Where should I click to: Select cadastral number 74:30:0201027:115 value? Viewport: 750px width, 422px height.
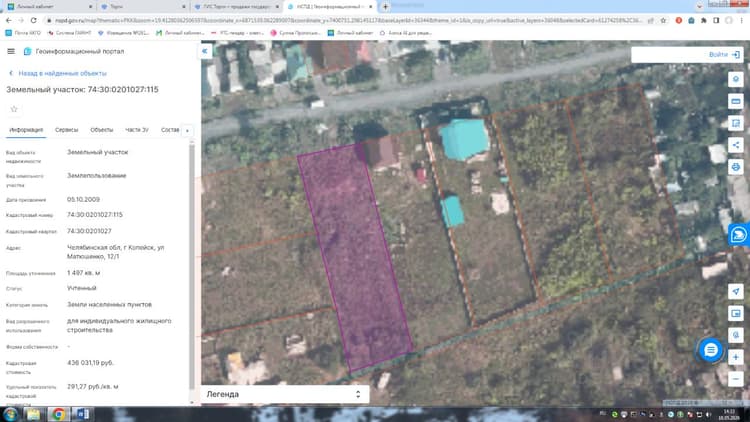coord(95,215)
